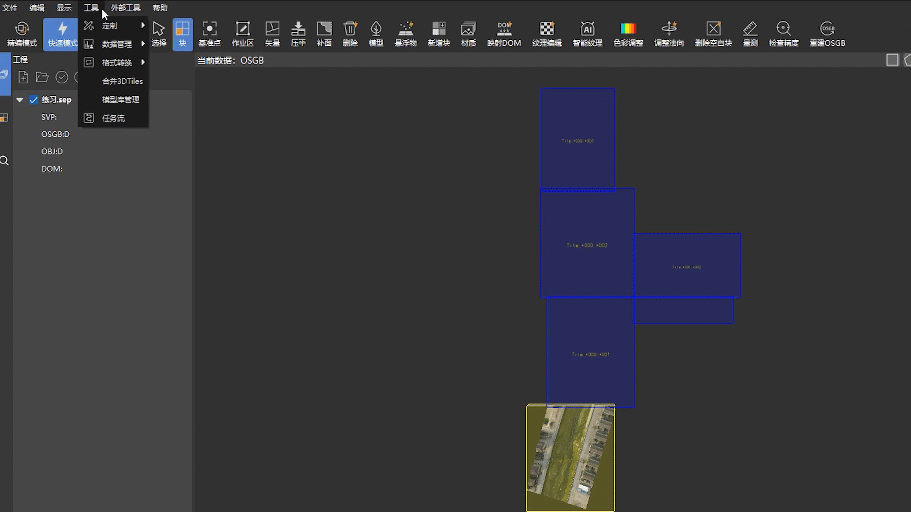Expand the 数据管理 submenu
This screenshot has width=911, height=512.
pos(116,44)
